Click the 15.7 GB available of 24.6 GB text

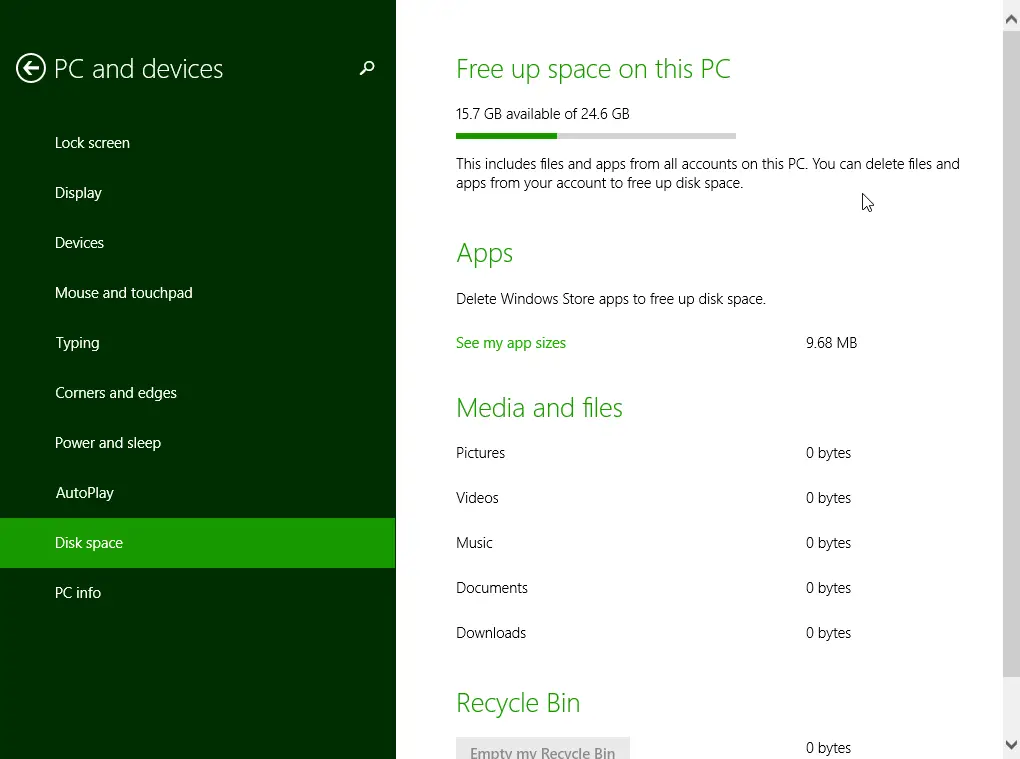543,114
